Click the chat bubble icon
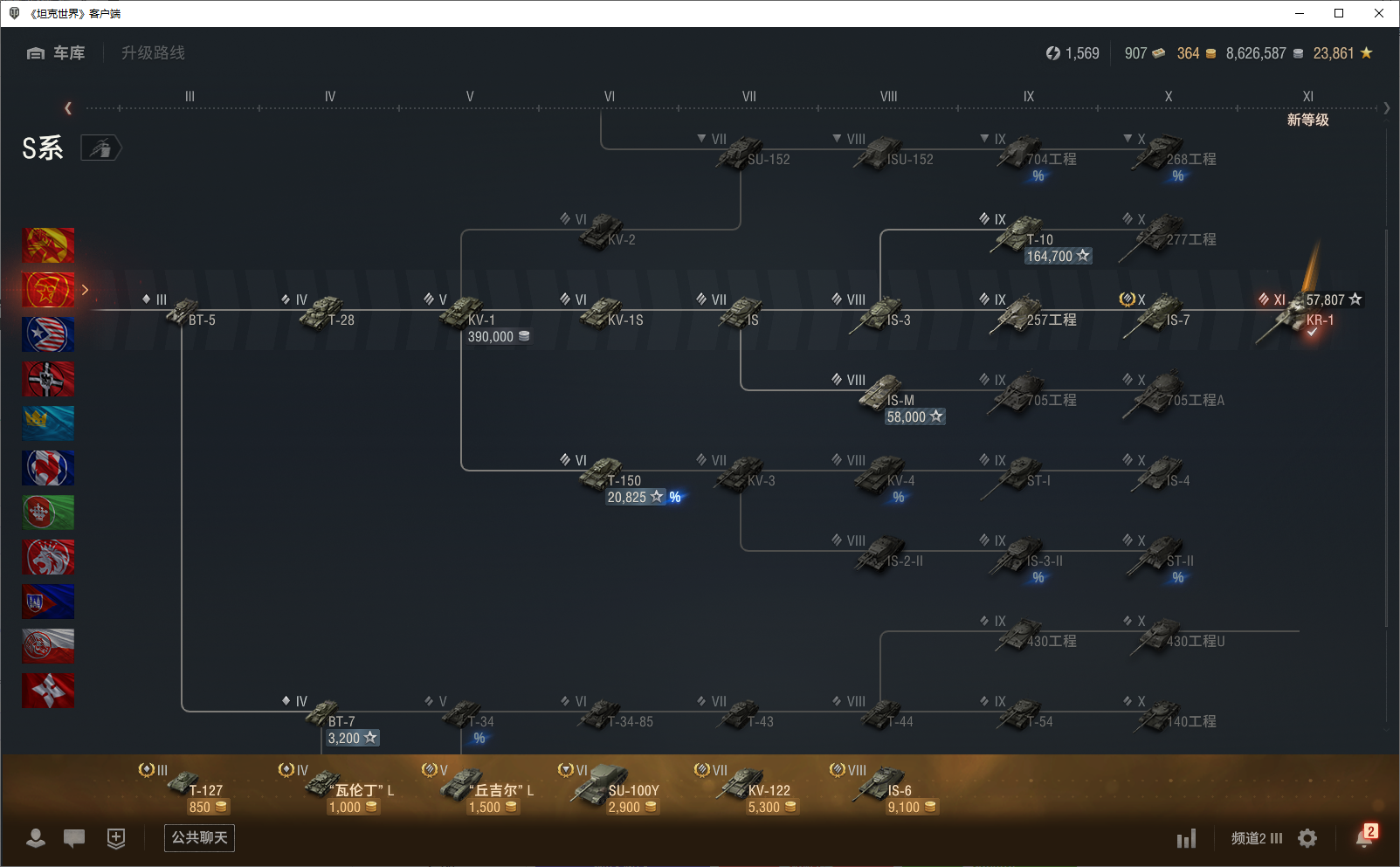The image size is (1400, 867). tap(74, 838)
